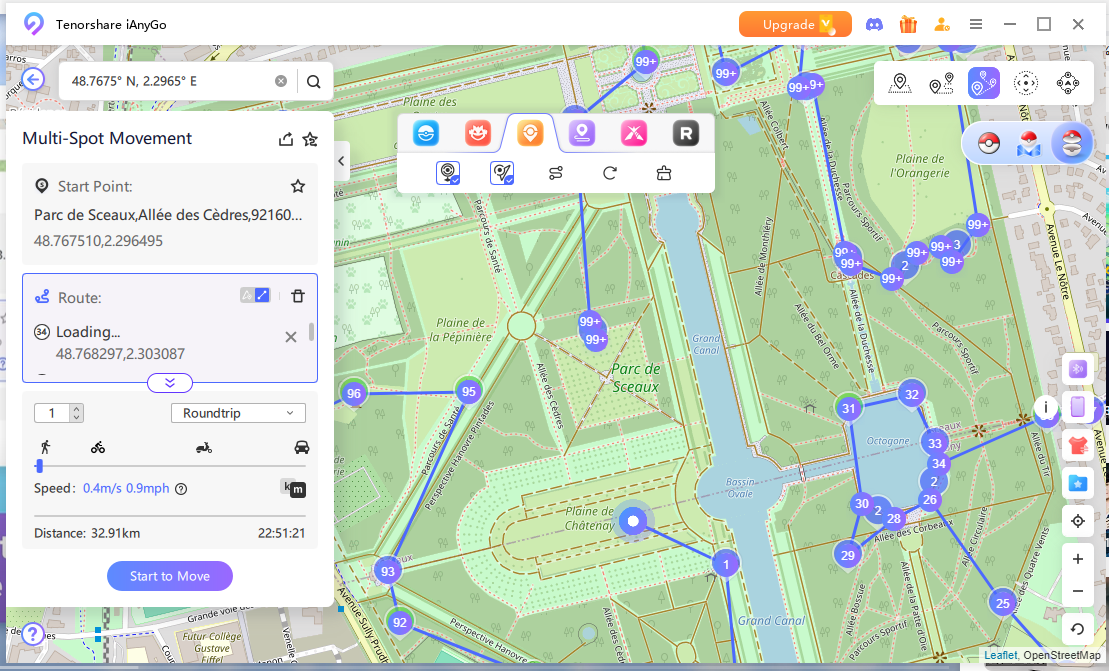Zoom in on the map
Viewport: 1109px width, 671px height.
pyautogui.click(x=1078, y=559)
